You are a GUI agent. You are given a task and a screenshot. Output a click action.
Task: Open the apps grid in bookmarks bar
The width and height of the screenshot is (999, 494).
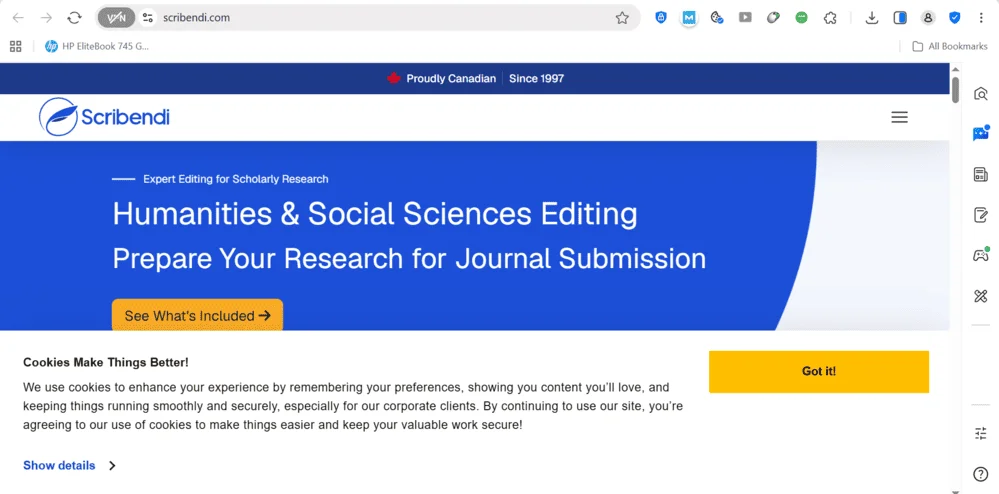coord(15,46)
